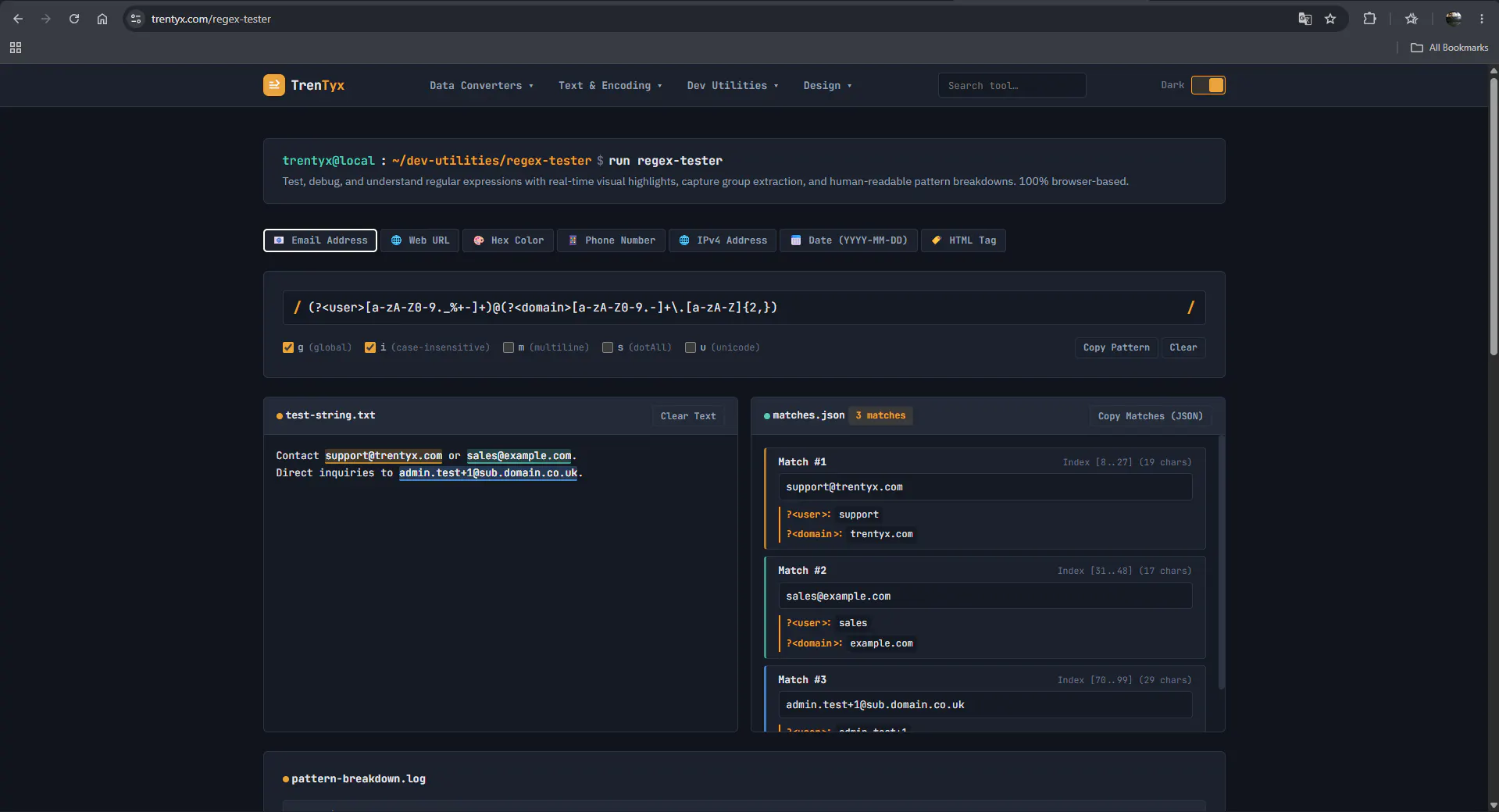The width and height of the screenshot is (1499, 812).
Task: Reload the page with browser refresh icon
Action: click(x=74, y=19)
